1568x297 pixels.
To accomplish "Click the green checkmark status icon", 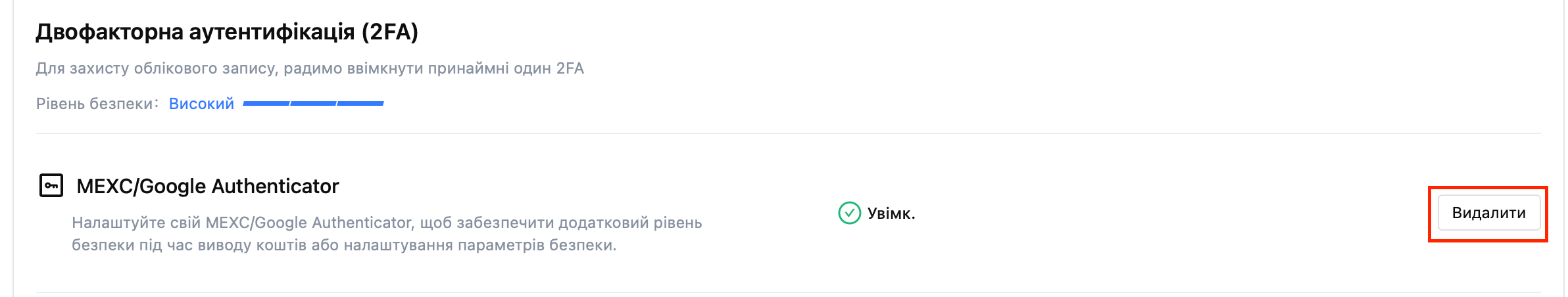I will coord(849,213).
